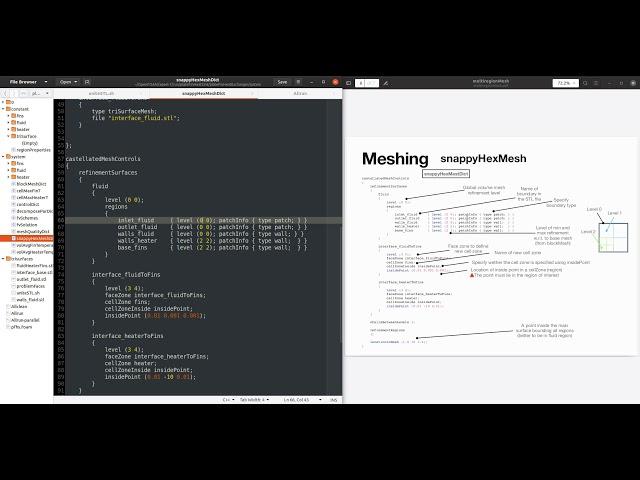This screenshot has height=480, width=640.
Task: Collapse the constant folder
Action: pyautogui.click(x=3, y=109)
